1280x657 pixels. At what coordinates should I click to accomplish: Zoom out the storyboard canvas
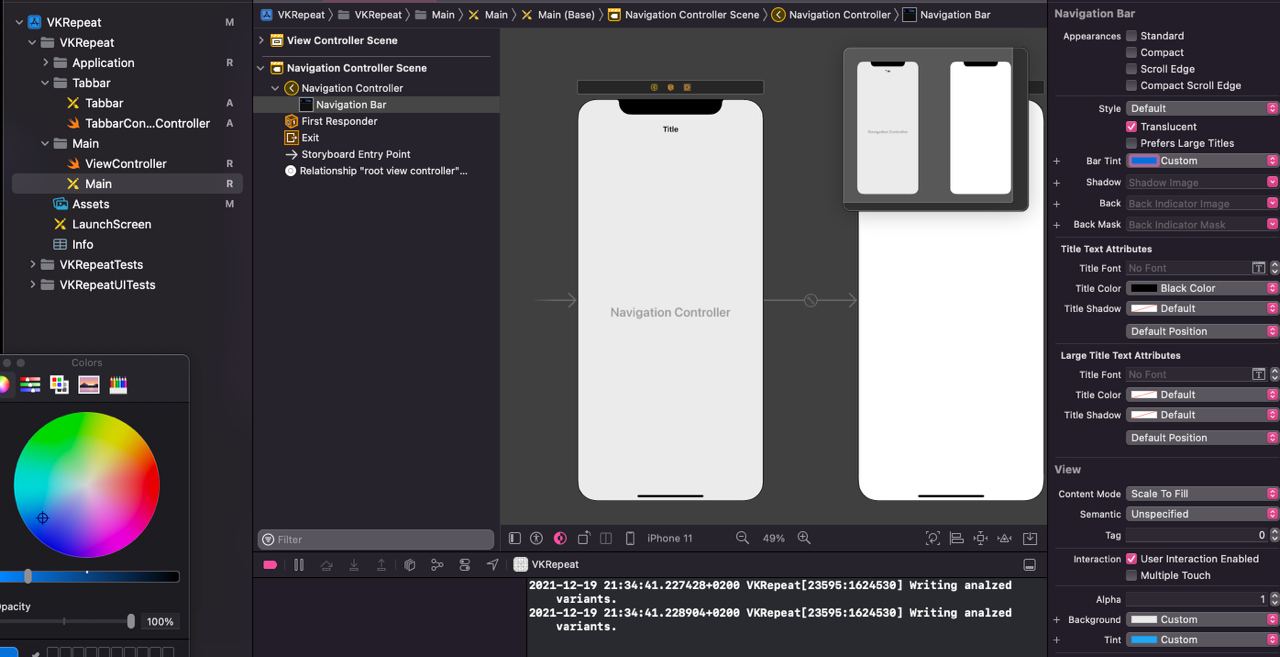[742, 538]
